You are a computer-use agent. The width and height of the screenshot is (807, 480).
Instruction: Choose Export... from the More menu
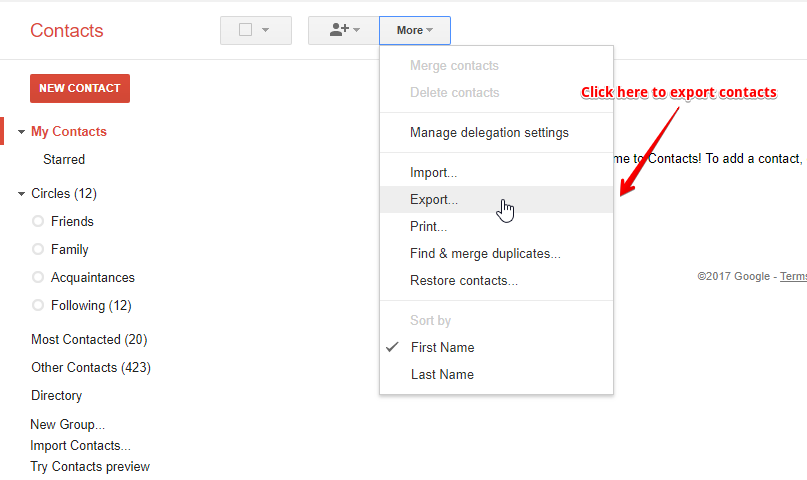pos(496,200)
